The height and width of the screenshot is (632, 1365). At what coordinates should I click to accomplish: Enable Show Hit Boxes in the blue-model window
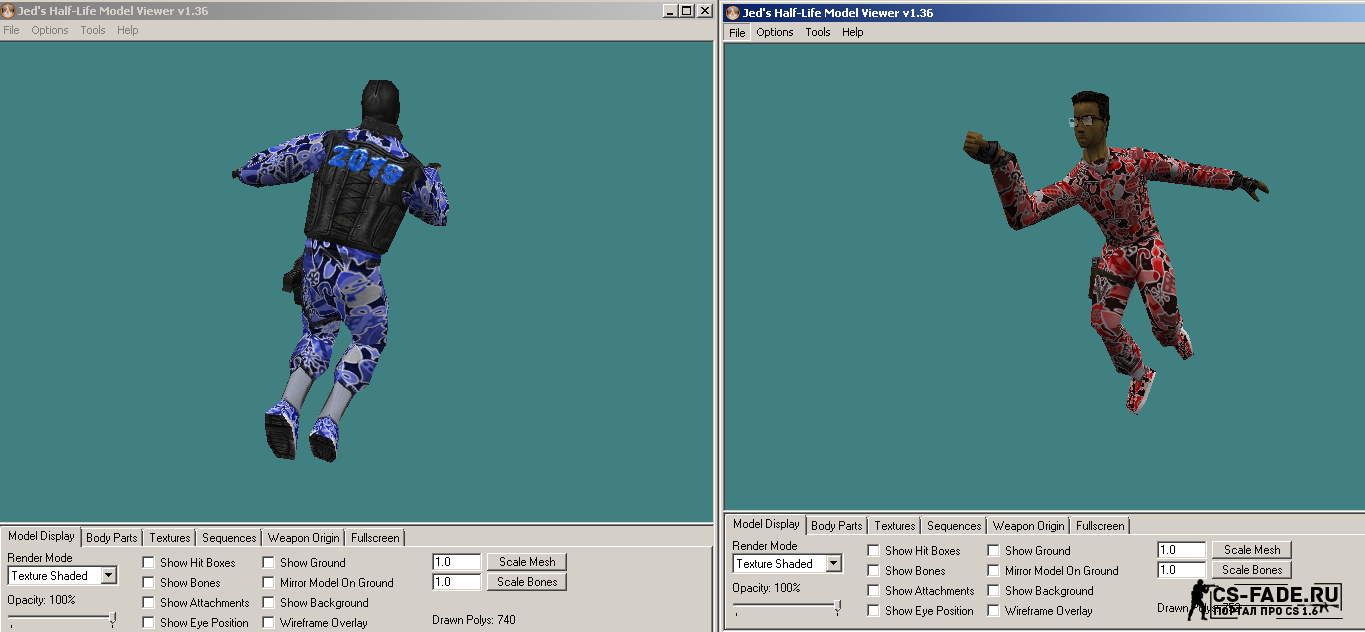pos(149,563)
